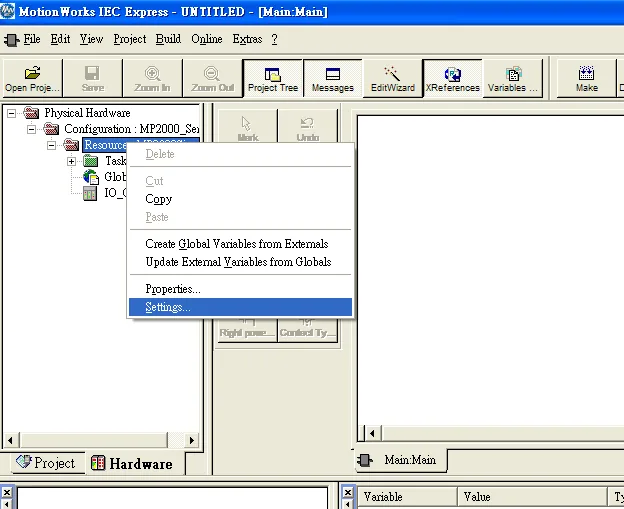Click the application icon left of File menu
The width and height of the screenshot is (624, 509).
11,39
